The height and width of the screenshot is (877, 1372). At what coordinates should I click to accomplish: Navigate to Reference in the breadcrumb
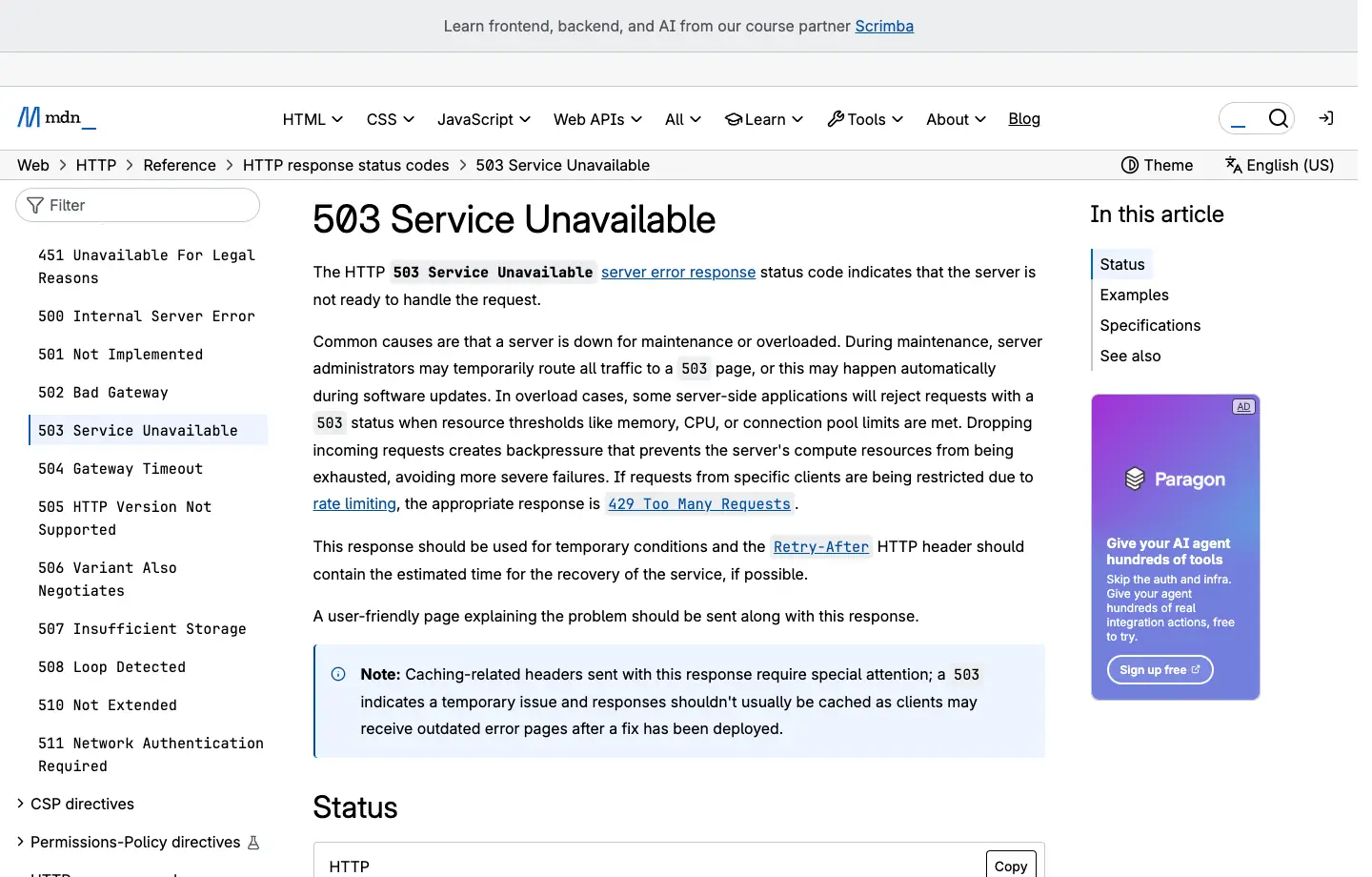tap(180, 165)
